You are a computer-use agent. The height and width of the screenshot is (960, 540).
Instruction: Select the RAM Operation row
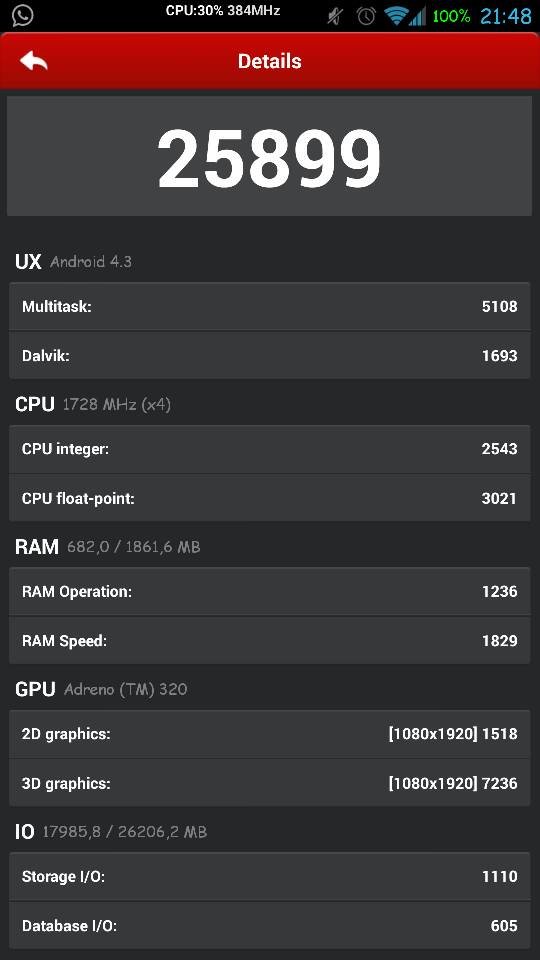(x=269, y=591)
